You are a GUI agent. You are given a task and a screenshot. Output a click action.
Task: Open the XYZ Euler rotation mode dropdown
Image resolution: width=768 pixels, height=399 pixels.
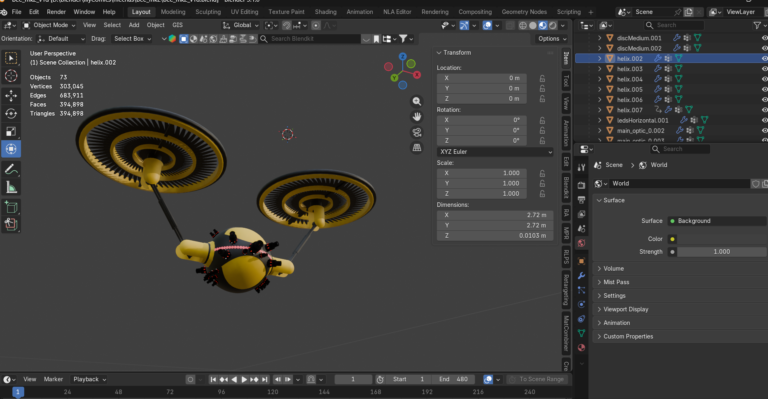495,152
